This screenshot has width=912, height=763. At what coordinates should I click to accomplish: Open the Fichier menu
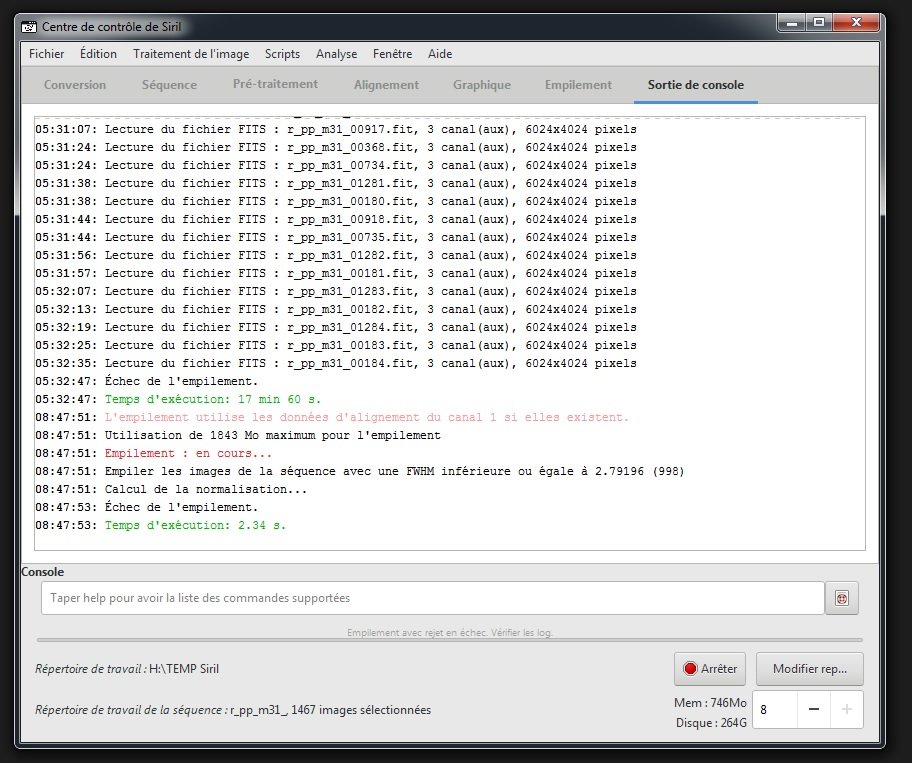(47, 54)
